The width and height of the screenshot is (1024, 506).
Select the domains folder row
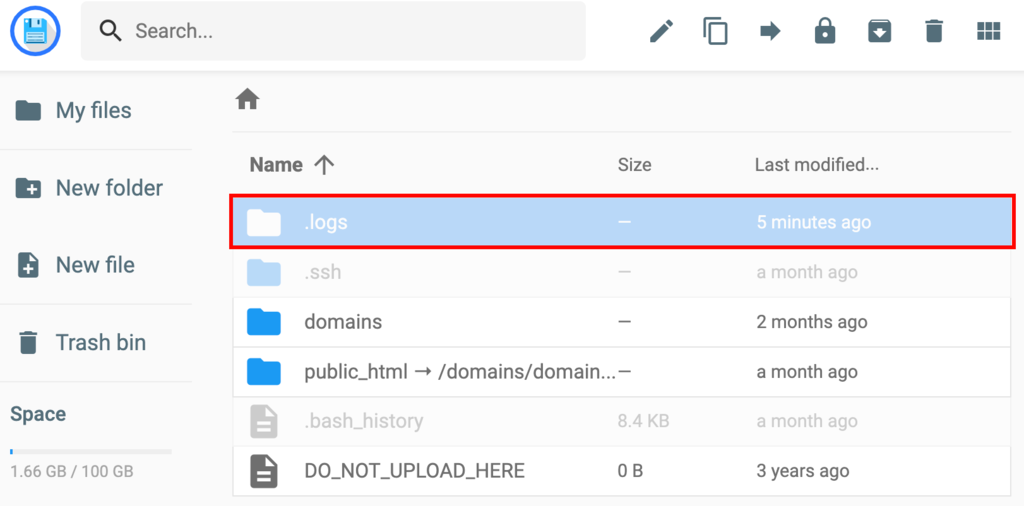coord(343,322)
